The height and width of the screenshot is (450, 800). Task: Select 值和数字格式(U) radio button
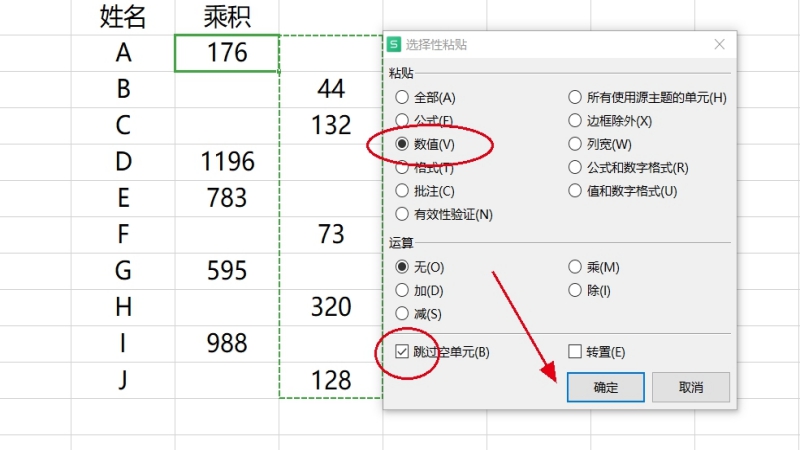(x=575, y=191)
